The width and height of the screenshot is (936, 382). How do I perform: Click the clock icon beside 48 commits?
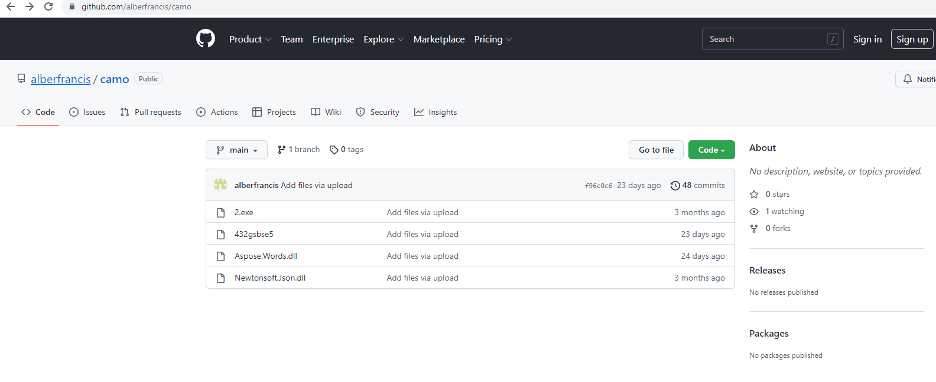coord(675,186)
